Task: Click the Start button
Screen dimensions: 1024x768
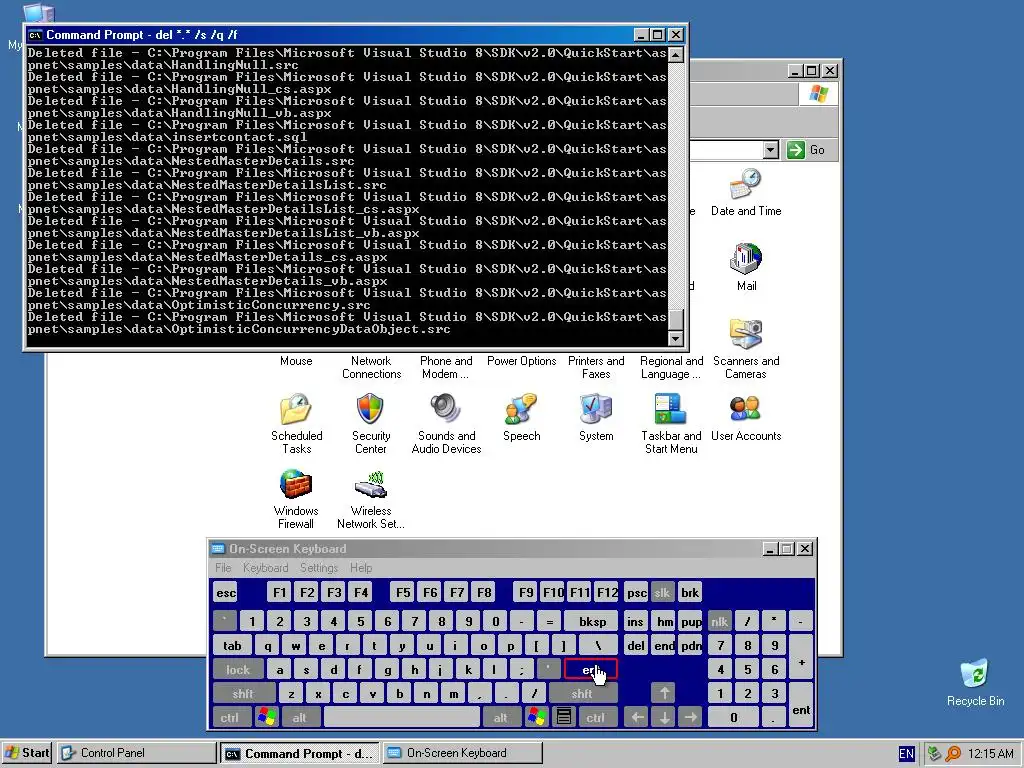Action: click(x=27, y=753)
